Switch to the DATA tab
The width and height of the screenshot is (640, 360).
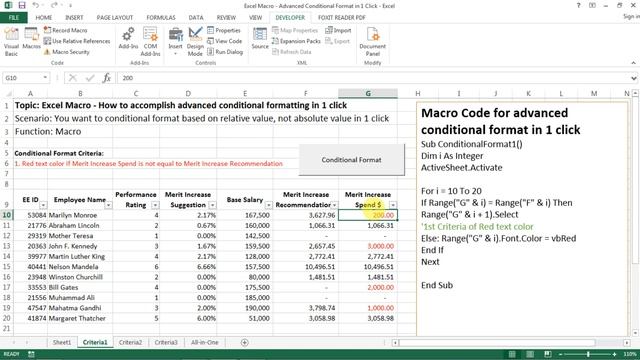[x=196, y=18]
